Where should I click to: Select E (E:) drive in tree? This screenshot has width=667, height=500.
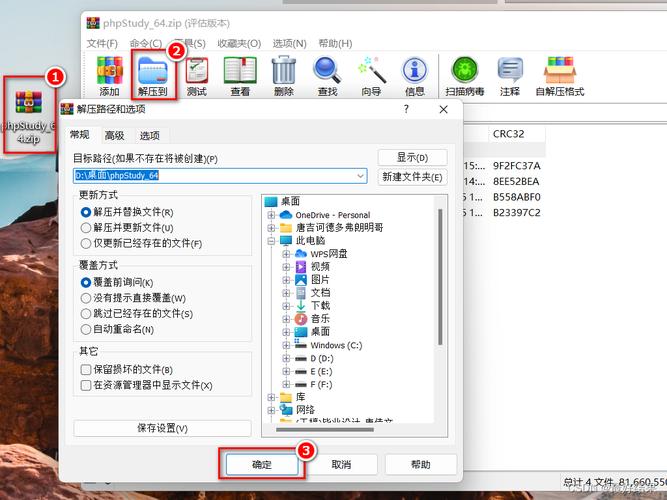pos(321,371)
